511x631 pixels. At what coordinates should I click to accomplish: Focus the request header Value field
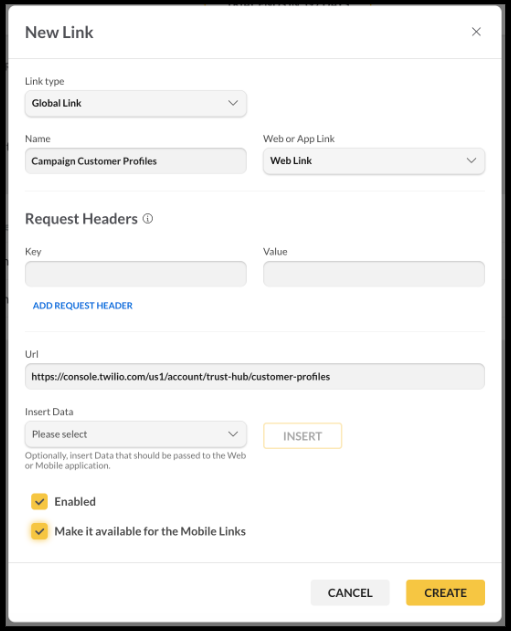pyautogui.click(x=374, y=274)
